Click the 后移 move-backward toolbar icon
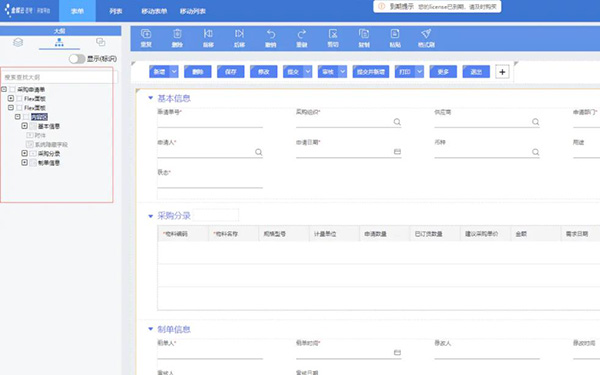This screenshot has width=600, height=375. [x=239, y=34]
